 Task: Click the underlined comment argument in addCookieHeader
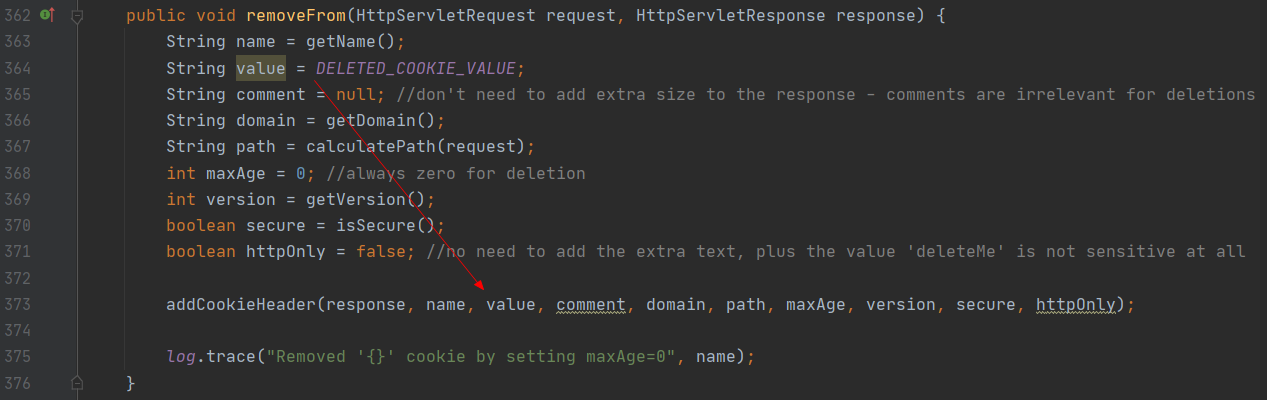(590, 303)
